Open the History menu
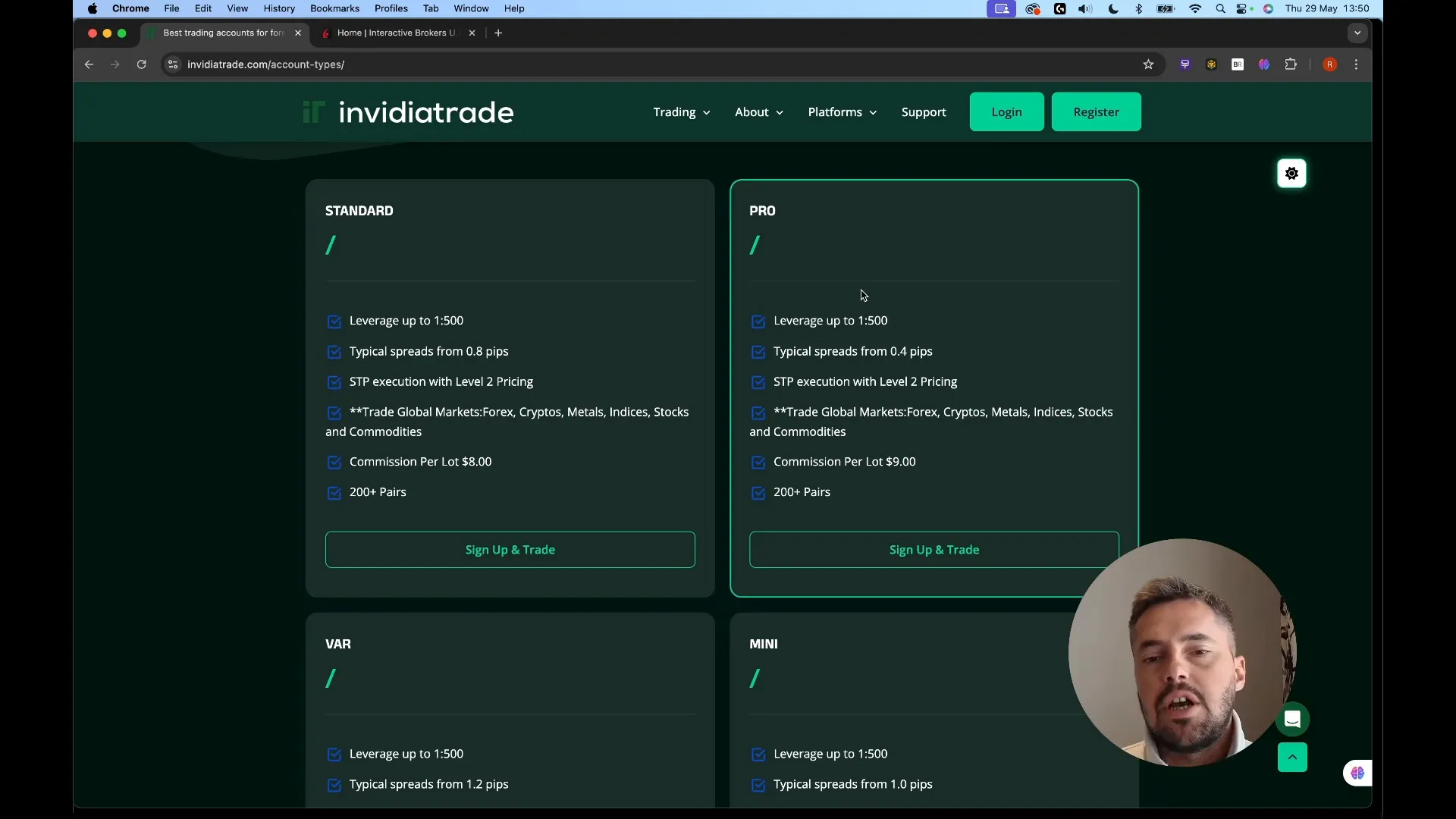Screen dimensions: 1456x819 click(x=279, y=8)
